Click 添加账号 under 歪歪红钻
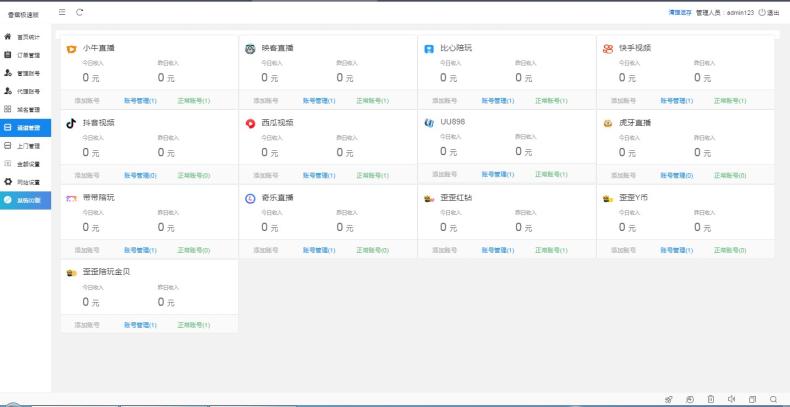The image size is (790, 407). [444, 250]
